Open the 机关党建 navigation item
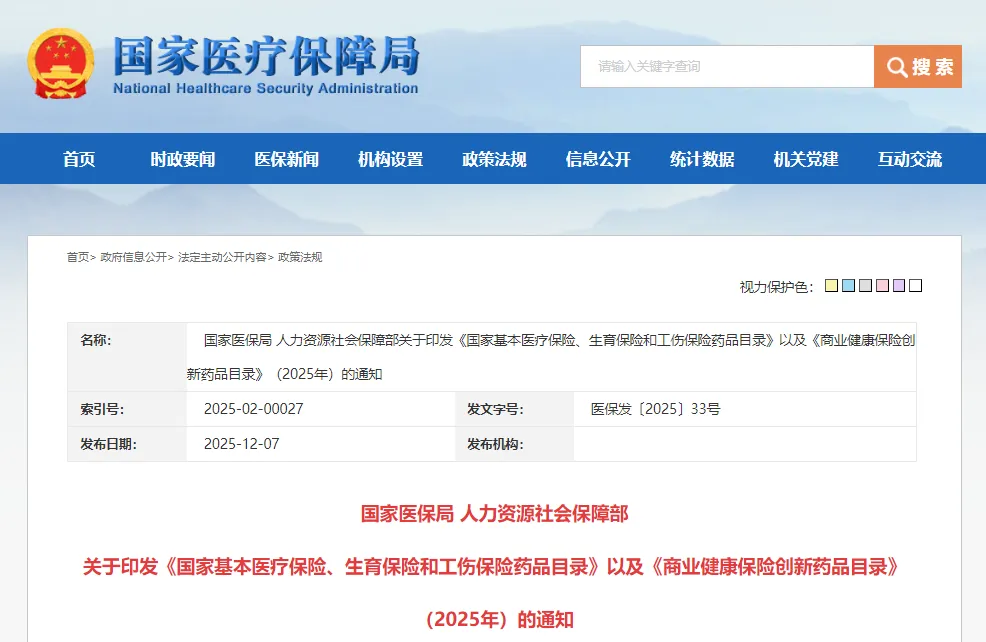The width and height of the screenshot is (986, 642). [x=806, y=159]
